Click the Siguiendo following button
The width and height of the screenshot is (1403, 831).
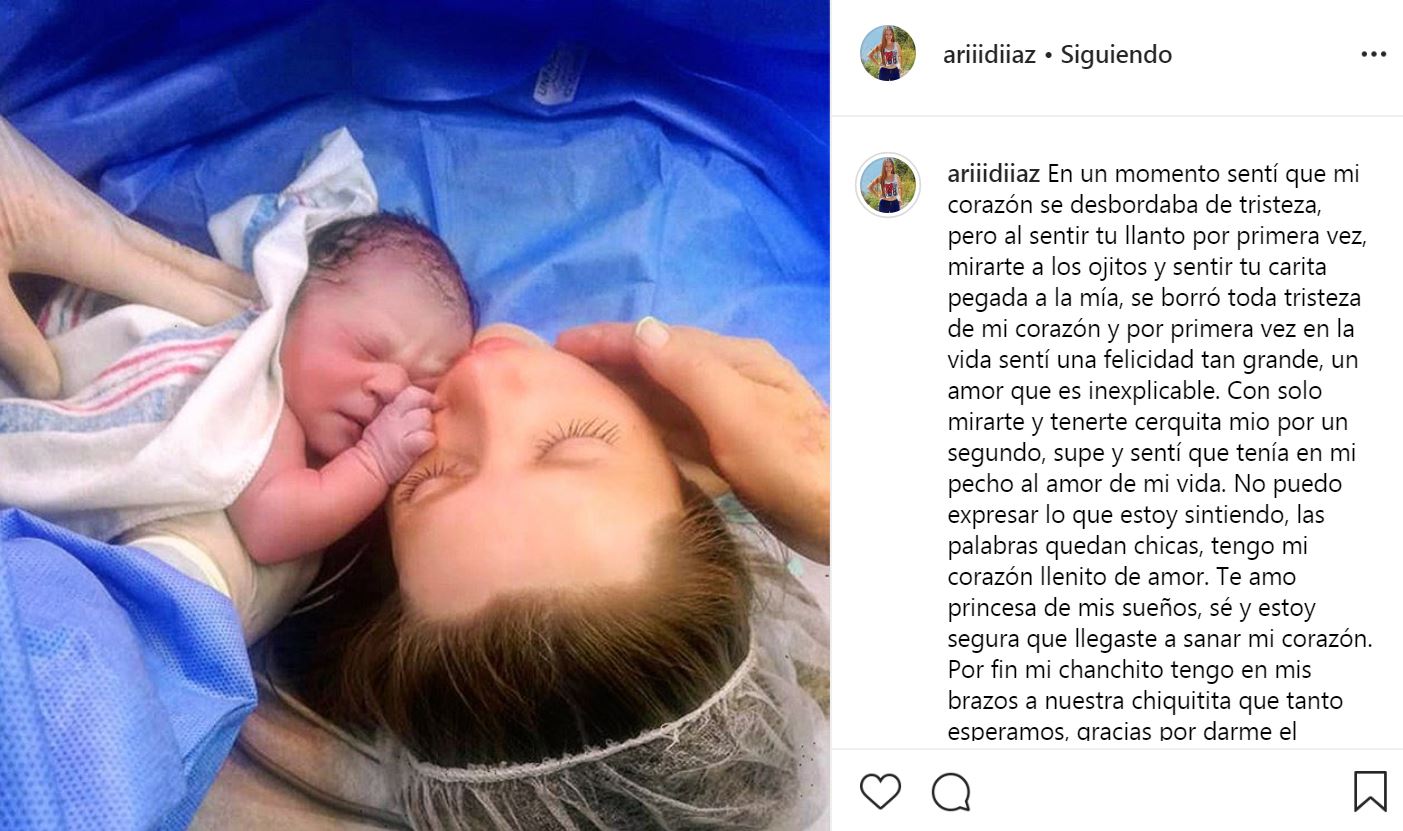click(x=1116, y=54)
